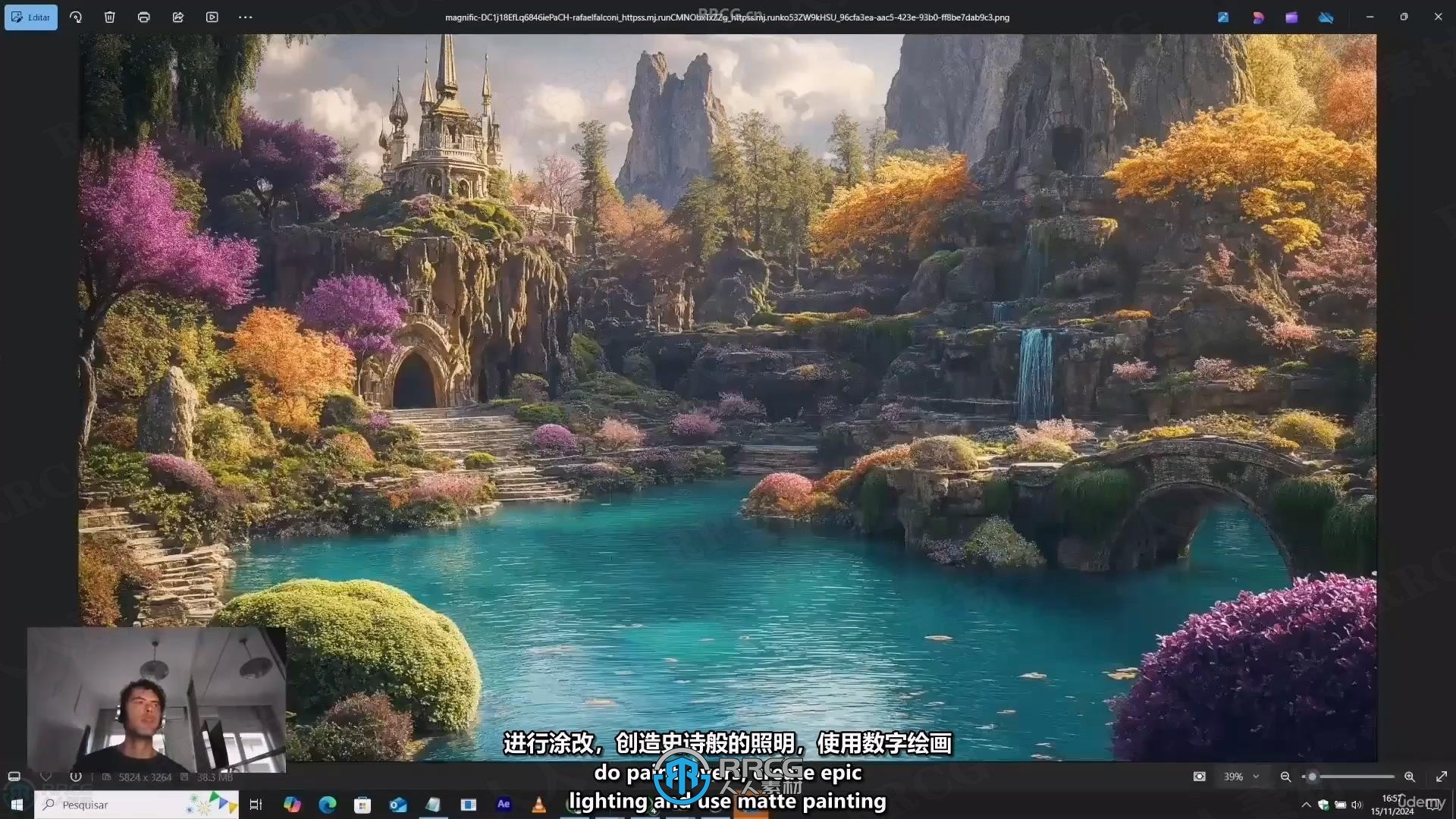Click the 38.3 MB file size text
Screen dimensions: 1456x819
[215, 777]
